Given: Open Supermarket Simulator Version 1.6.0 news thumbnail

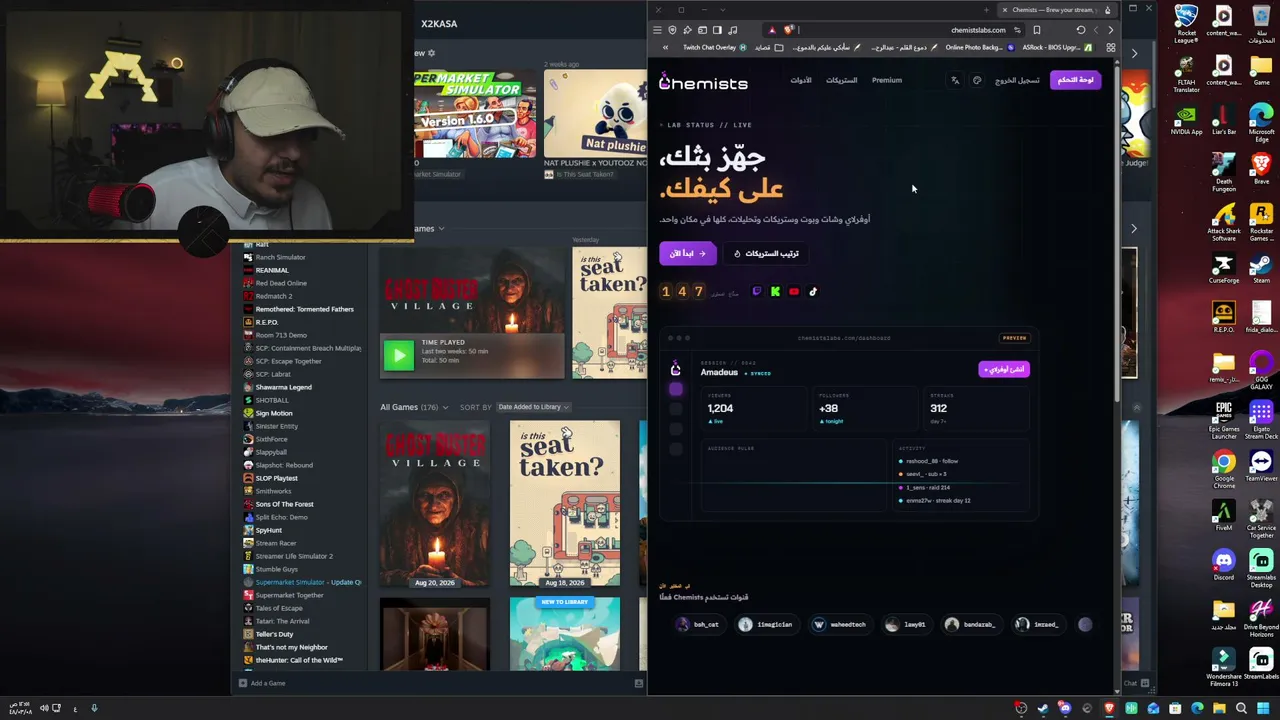Looking at the screenshot, I should [475, 114].
